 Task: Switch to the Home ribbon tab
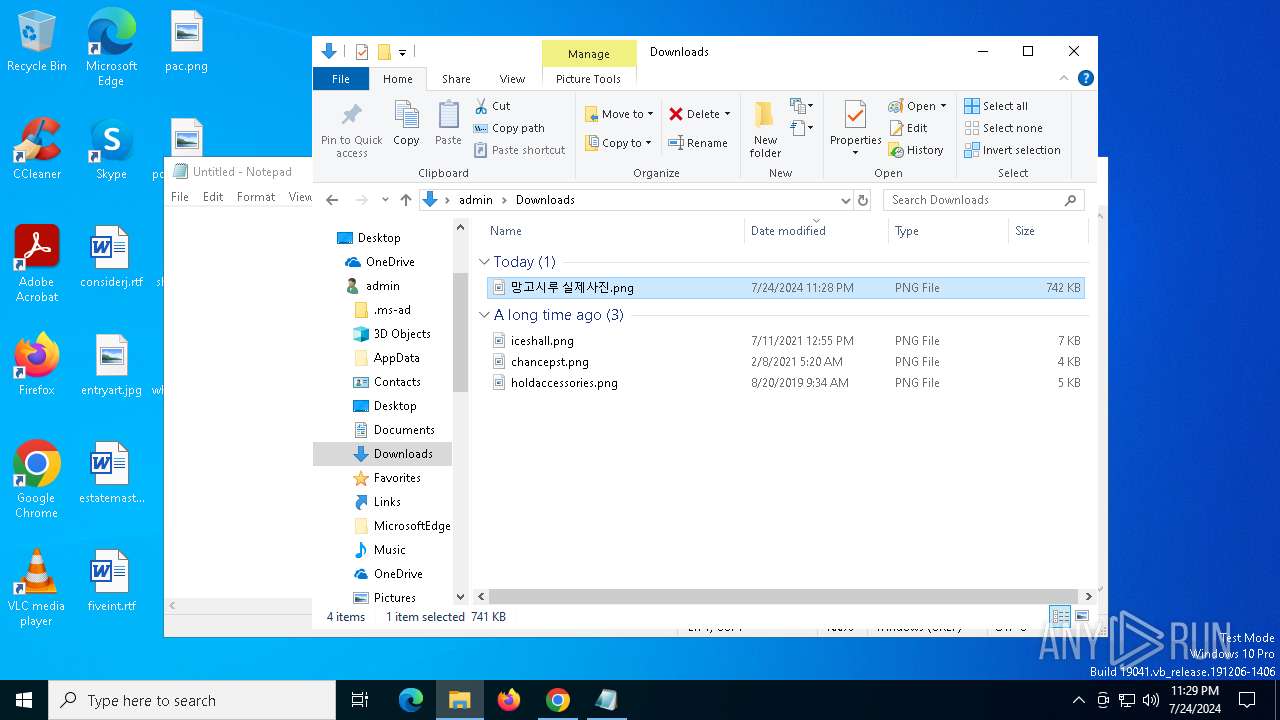tap(398, 79)
